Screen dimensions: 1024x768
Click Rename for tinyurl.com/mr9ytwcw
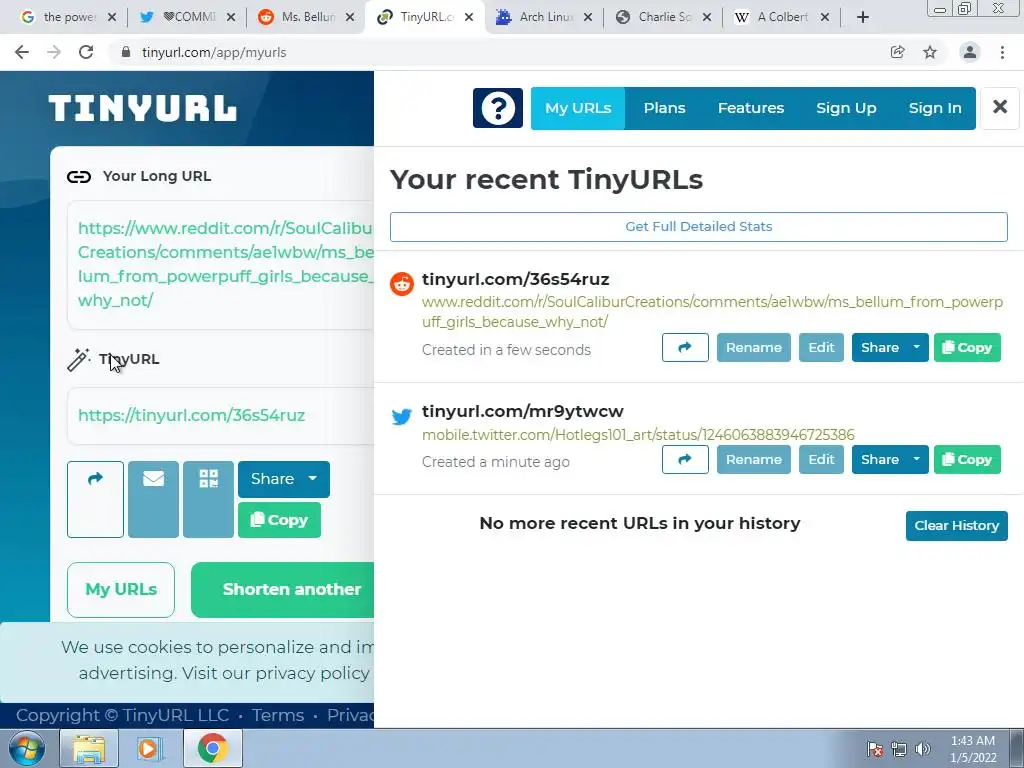tap(754, 460)
